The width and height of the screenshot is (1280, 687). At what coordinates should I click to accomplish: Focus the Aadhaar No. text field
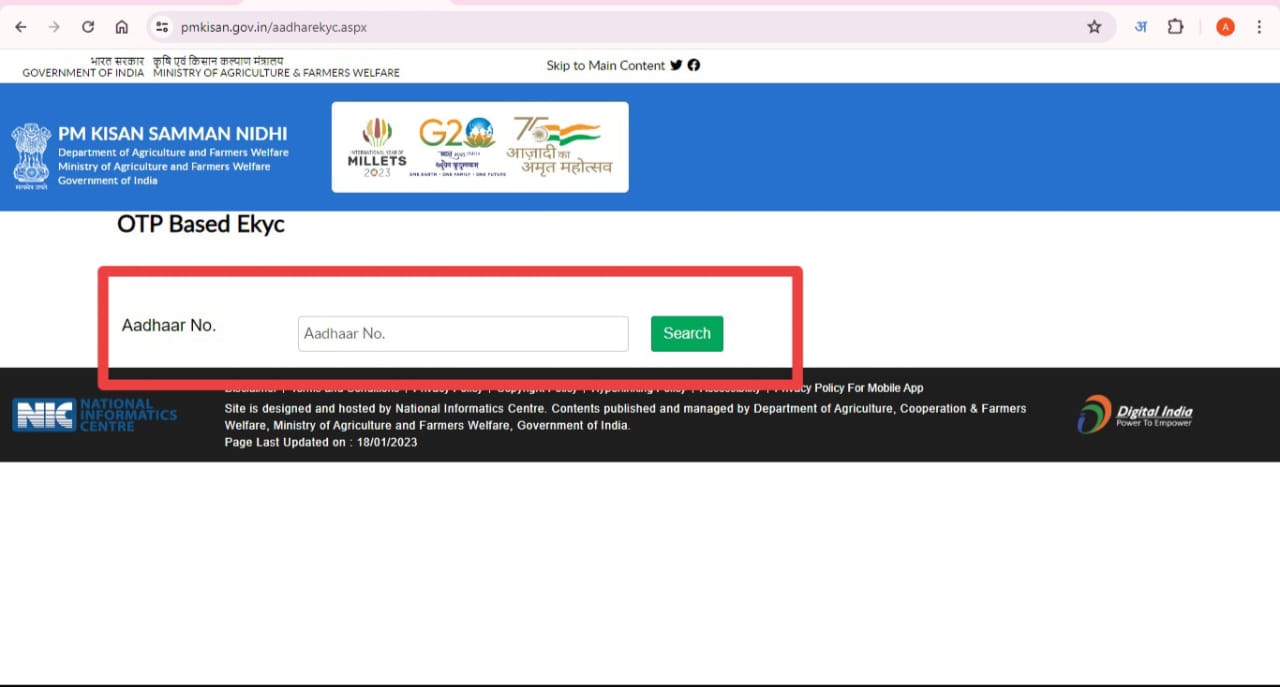[x=463, y=334]
